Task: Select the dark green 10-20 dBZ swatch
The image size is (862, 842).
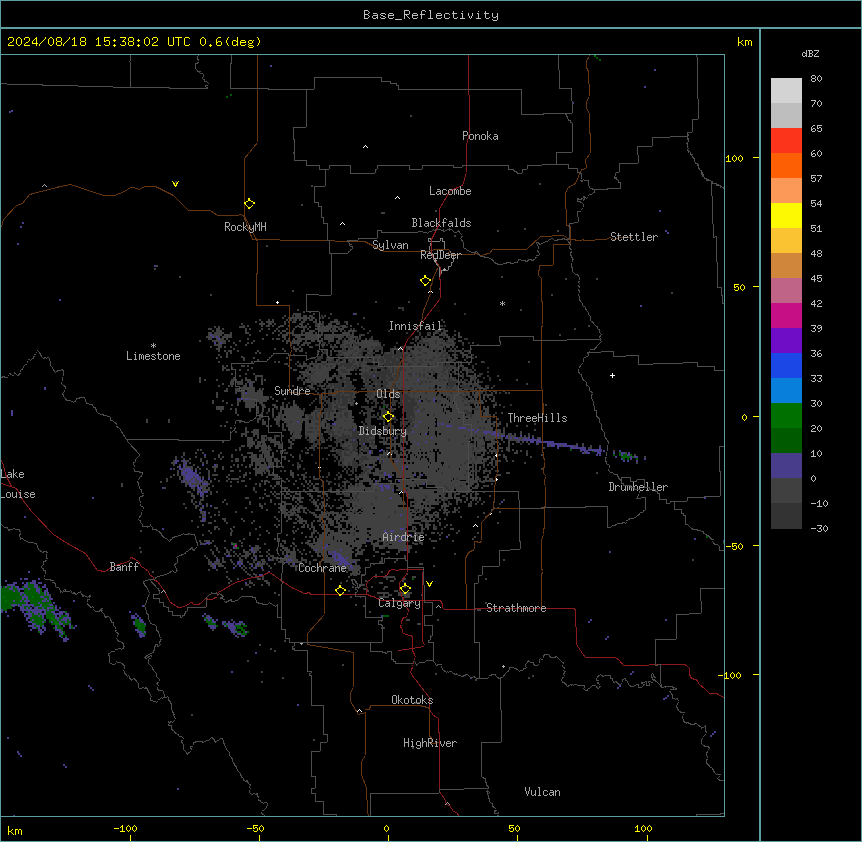Action: click(x=786, y=441)
